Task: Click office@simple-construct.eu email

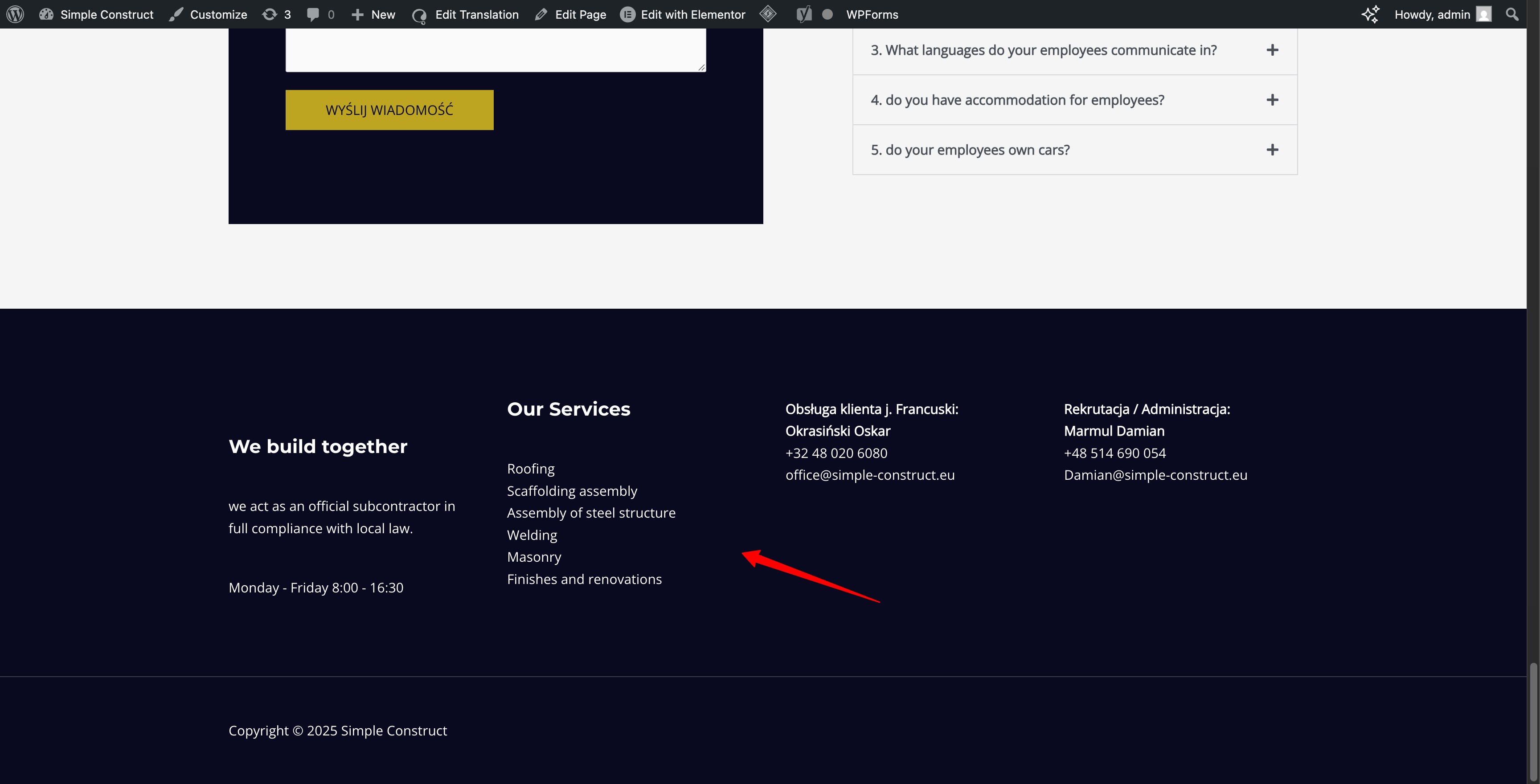Action: [x=870, y=475]
